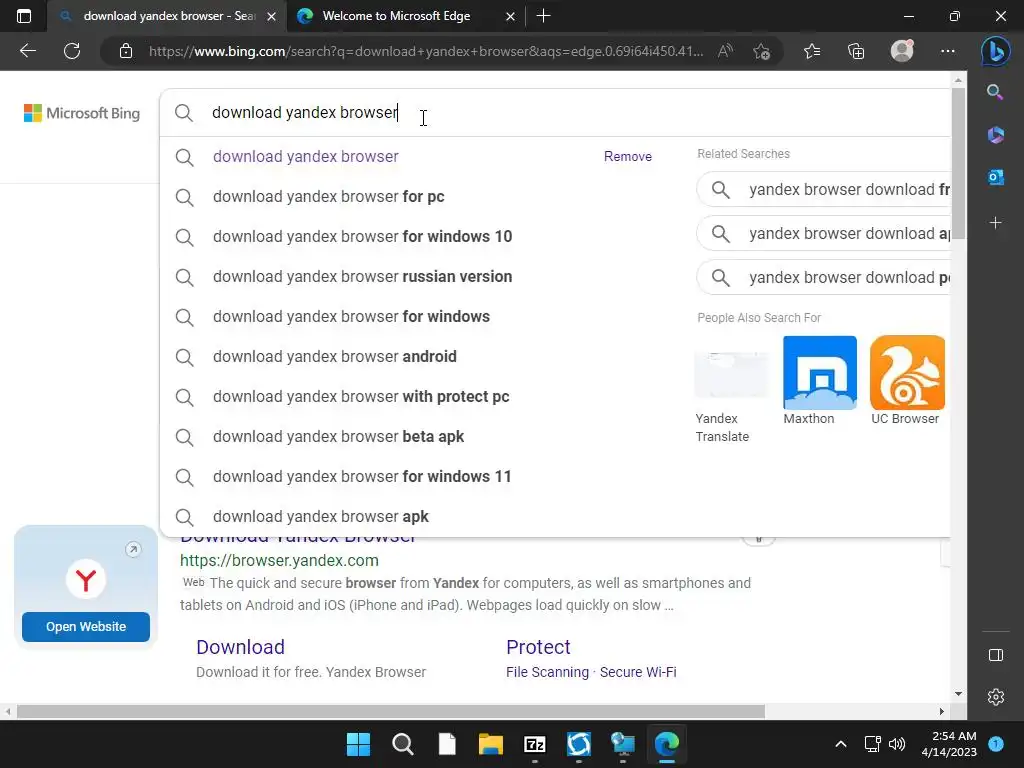Pick suggestion ending in for windows
Image resolution: width=1024 pixels, height=768 pixels.
(351, 317)
